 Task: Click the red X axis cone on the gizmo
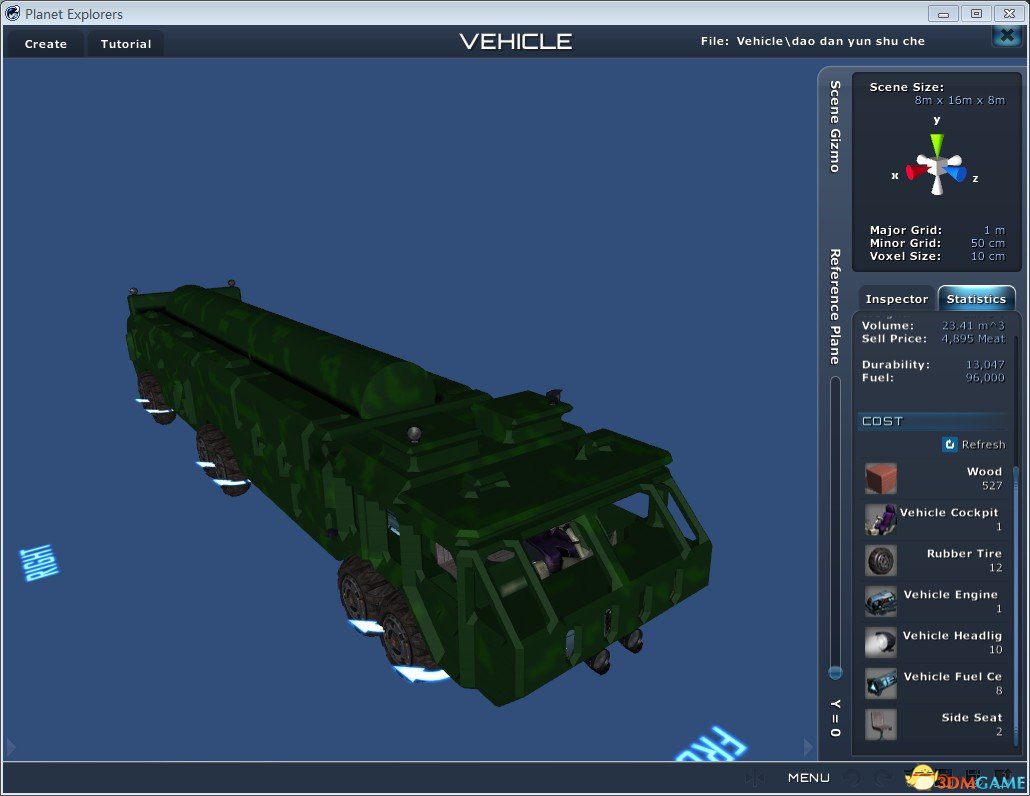tap(915, 172)
